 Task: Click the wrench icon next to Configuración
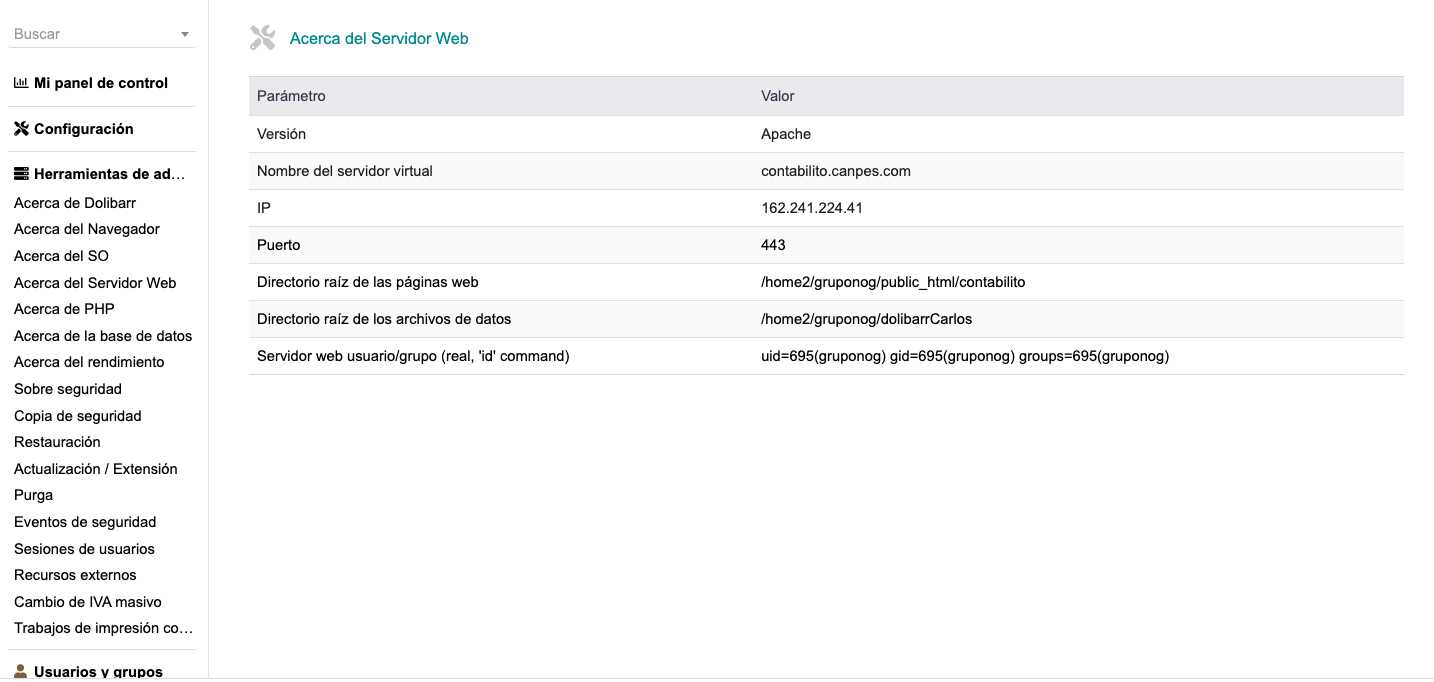point(21,129)
